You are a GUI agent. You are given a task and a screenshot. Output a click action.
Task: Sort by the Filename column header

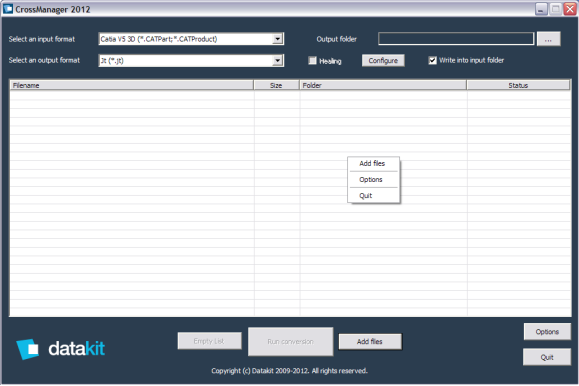132,85
